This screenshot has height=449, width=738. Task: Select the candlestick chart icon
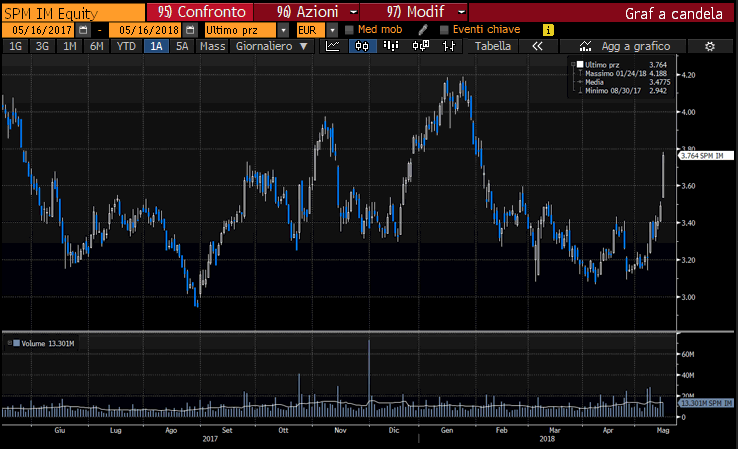(362, 46)
